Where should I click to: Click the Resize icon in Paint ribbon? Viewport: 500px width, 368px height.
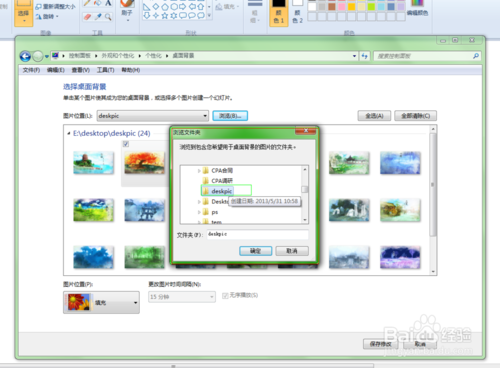tap(38, 6)
